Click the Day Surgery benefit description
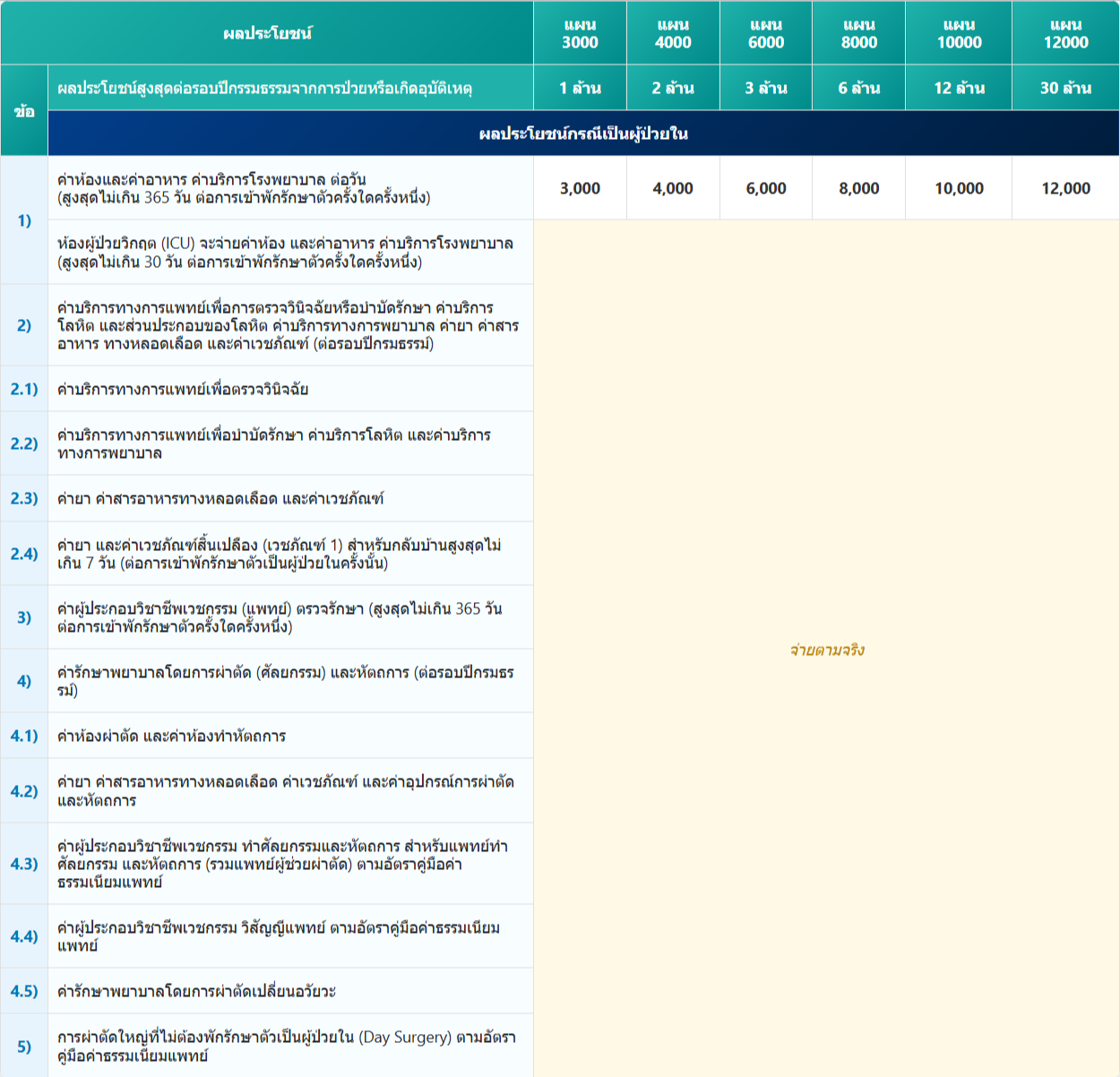The width and height of the screenshot is (1120, 1077). tap(287, 1046)
